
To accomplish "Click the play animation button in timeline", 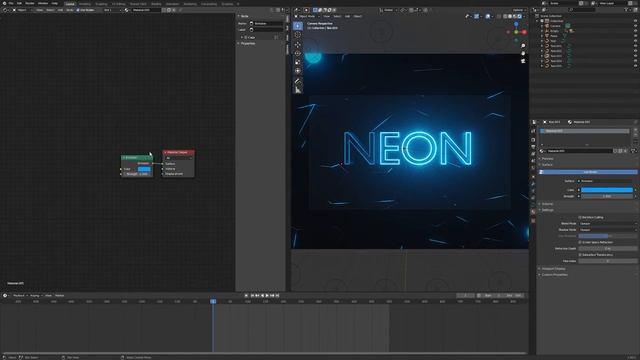I will click(267, 296).
